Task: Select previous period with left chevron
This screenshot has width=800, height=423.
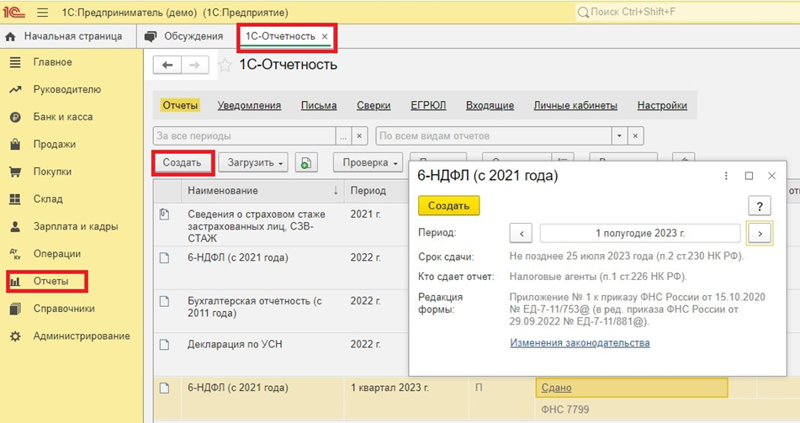Action: (521, 234)
